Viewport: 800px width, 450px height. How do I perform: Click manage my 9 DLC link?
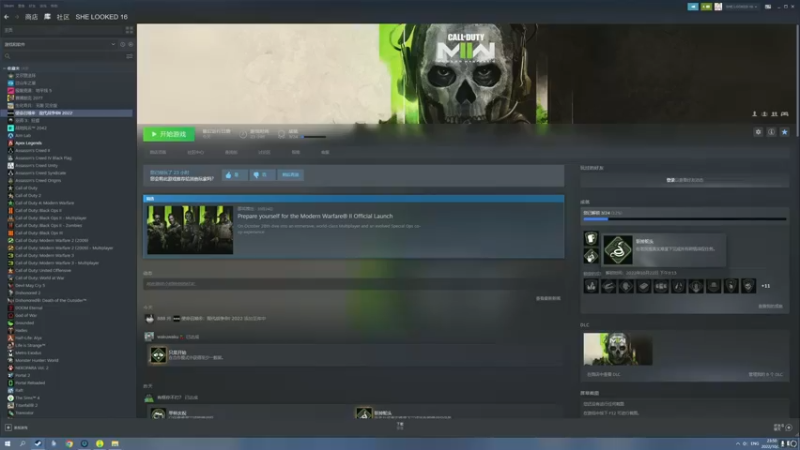point(765,374)
